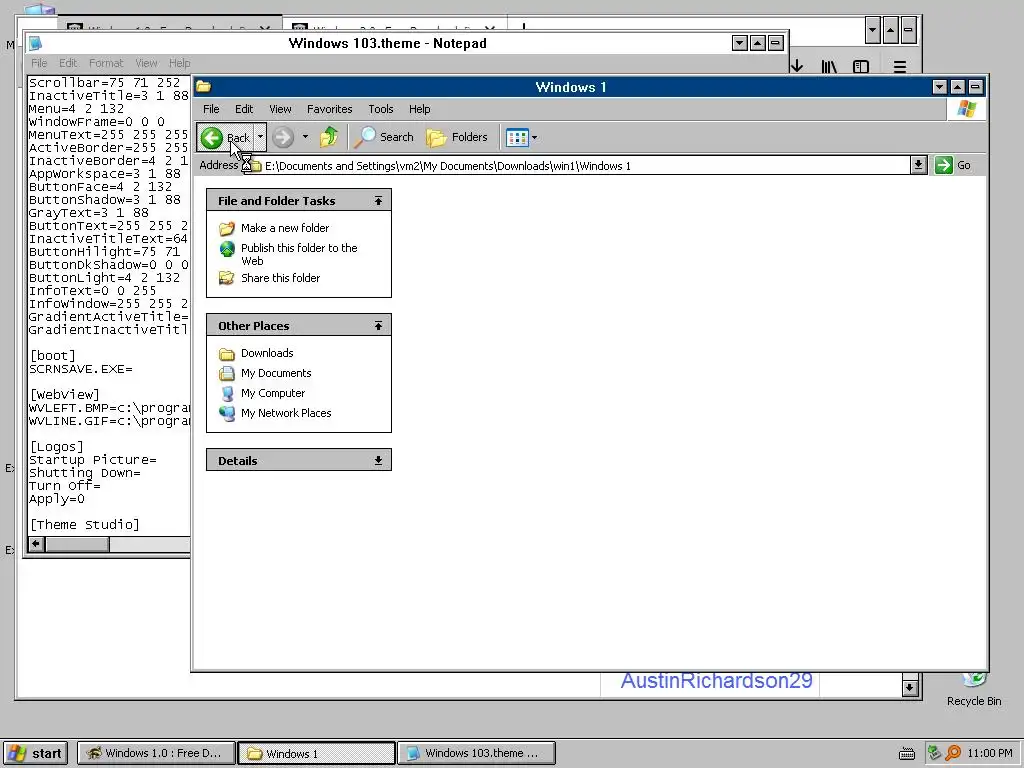The width and height of the screenshot is (1024, 768).
Task: Click the Go button next to address bar
Action: (x=953, y=165)
